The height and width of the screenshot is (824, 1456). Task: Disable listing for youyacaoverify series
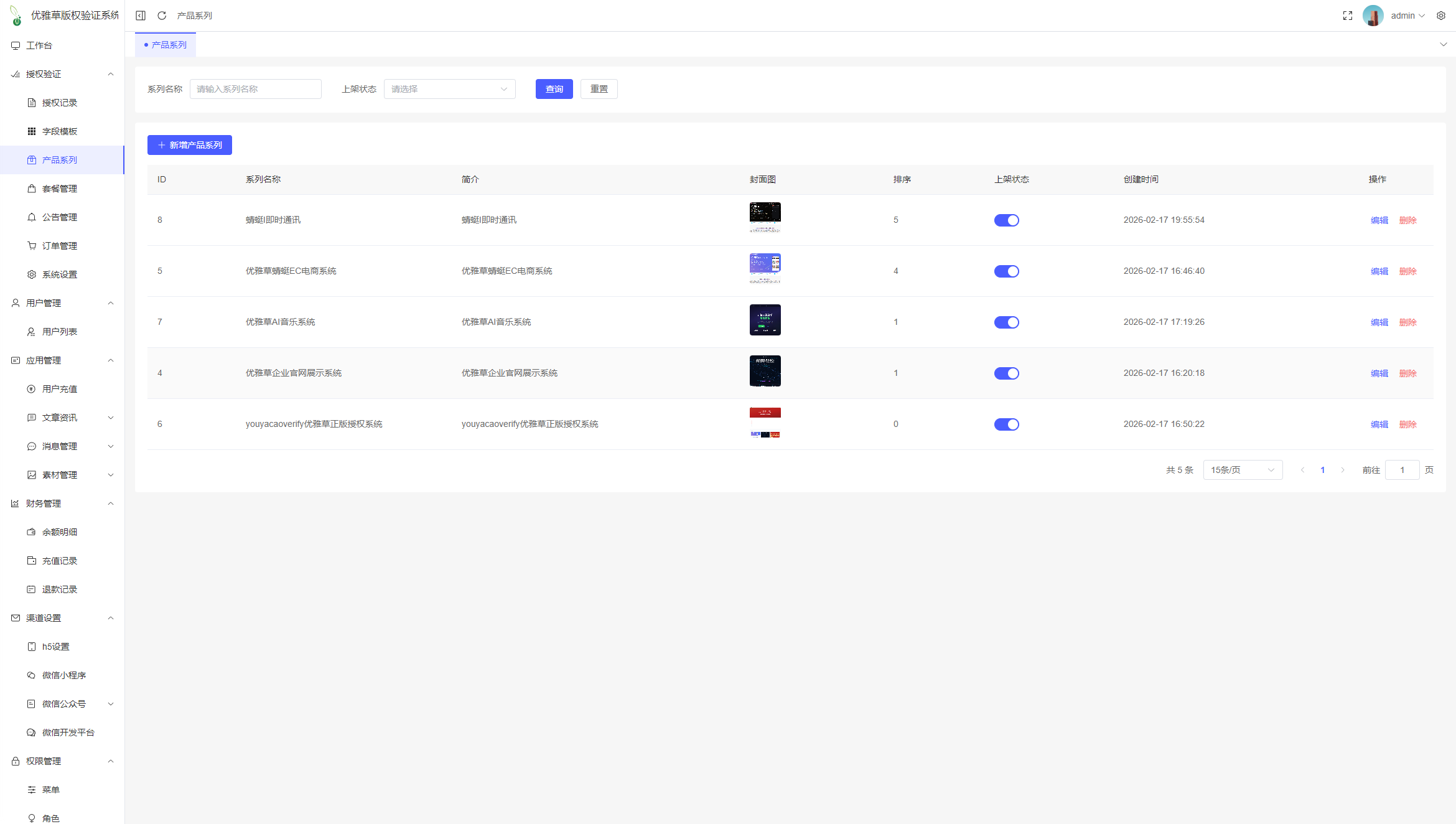(1006, 424)
